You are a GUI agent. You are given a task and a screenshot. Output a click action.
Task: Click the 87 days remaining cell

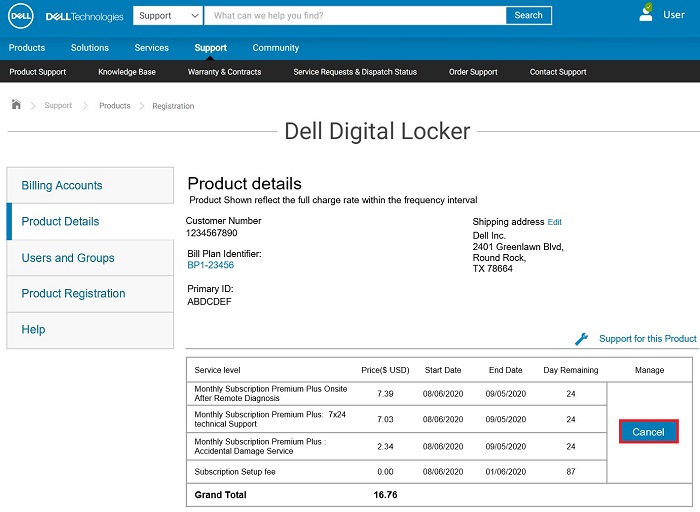[x=571, y=472]
